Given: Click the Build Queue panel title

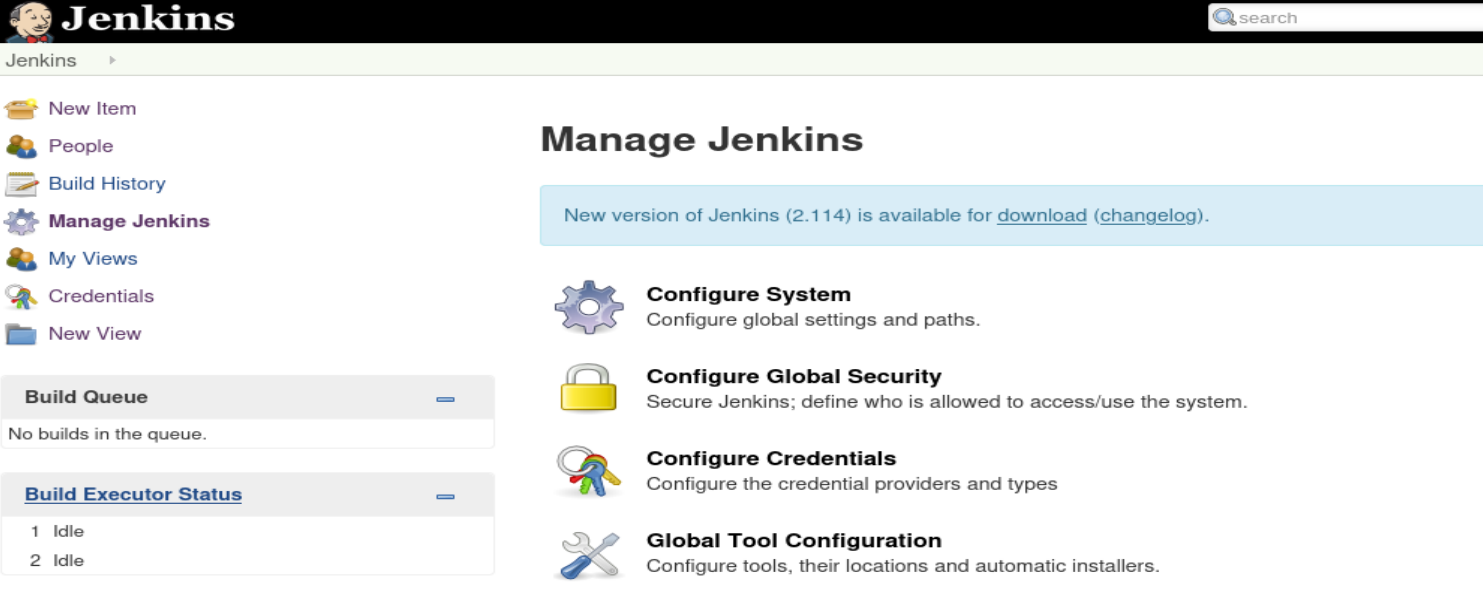Looking at the screenshot, I should click(x=86, y=397).
